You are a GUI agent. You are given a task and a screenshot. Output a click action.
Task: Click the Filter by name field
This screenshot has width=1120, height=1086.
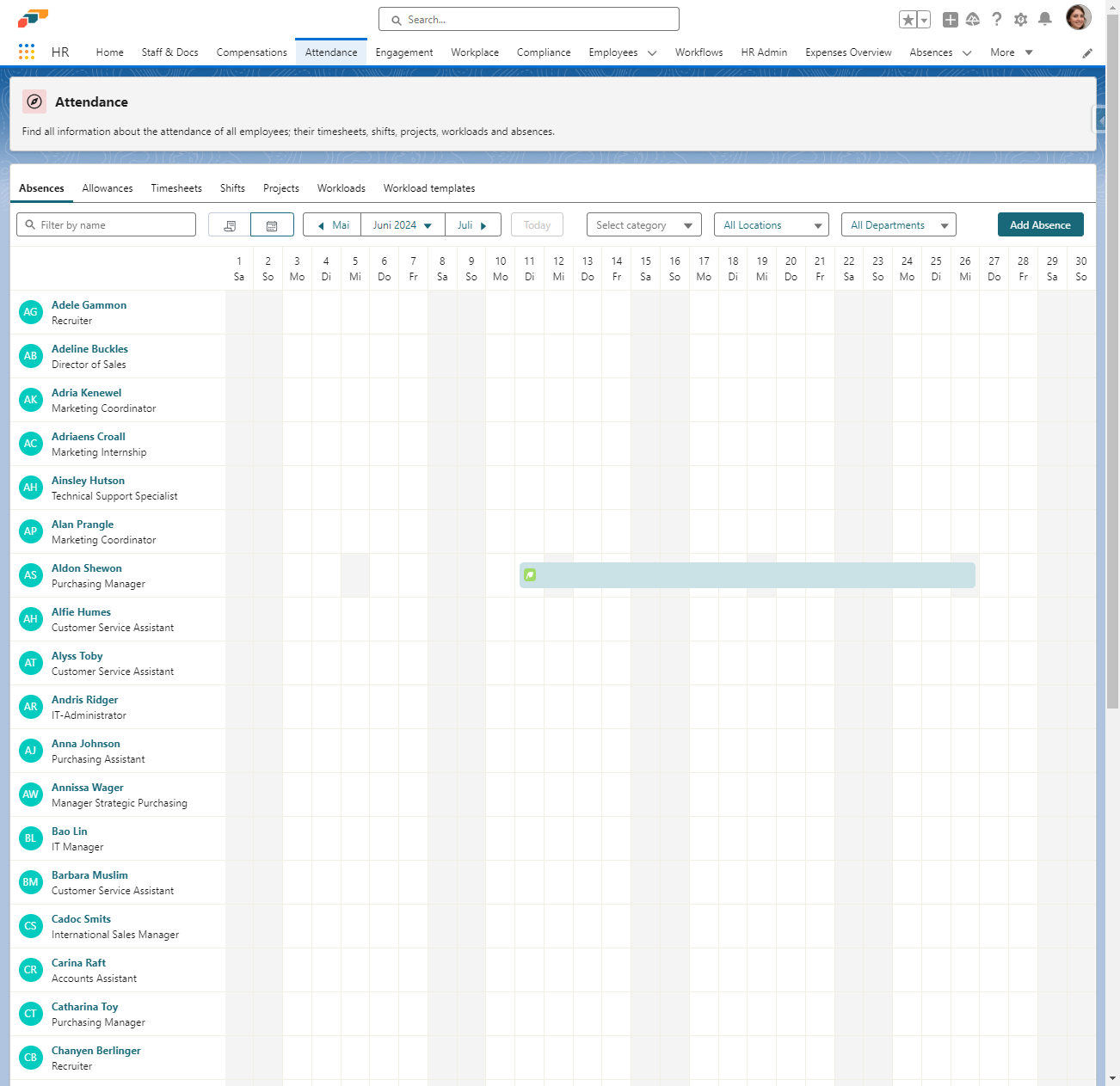point(107,225)
